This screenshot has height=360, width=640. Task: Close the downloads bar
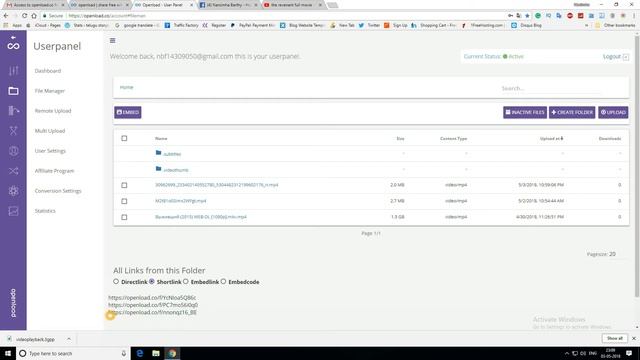634,338
